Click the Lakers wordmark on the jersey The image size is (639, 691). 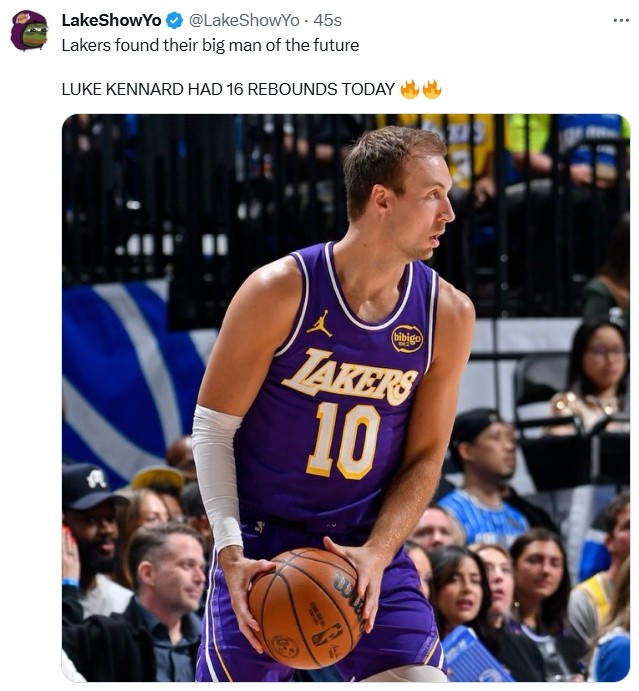[349, 376]
